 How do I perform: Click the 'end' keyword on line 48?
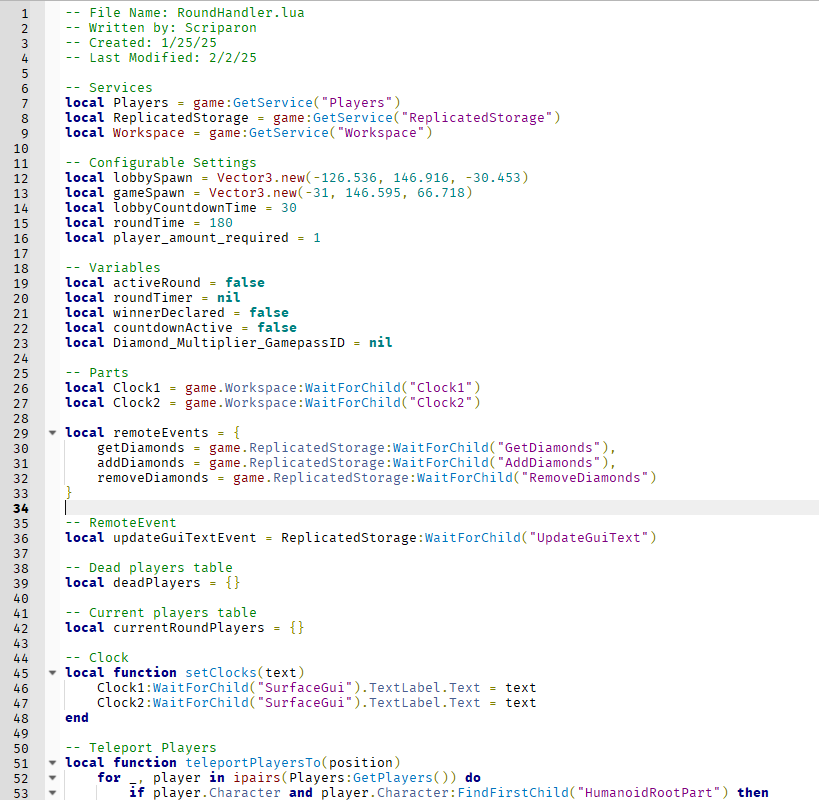pyautogui.click(x=77, y=718)
